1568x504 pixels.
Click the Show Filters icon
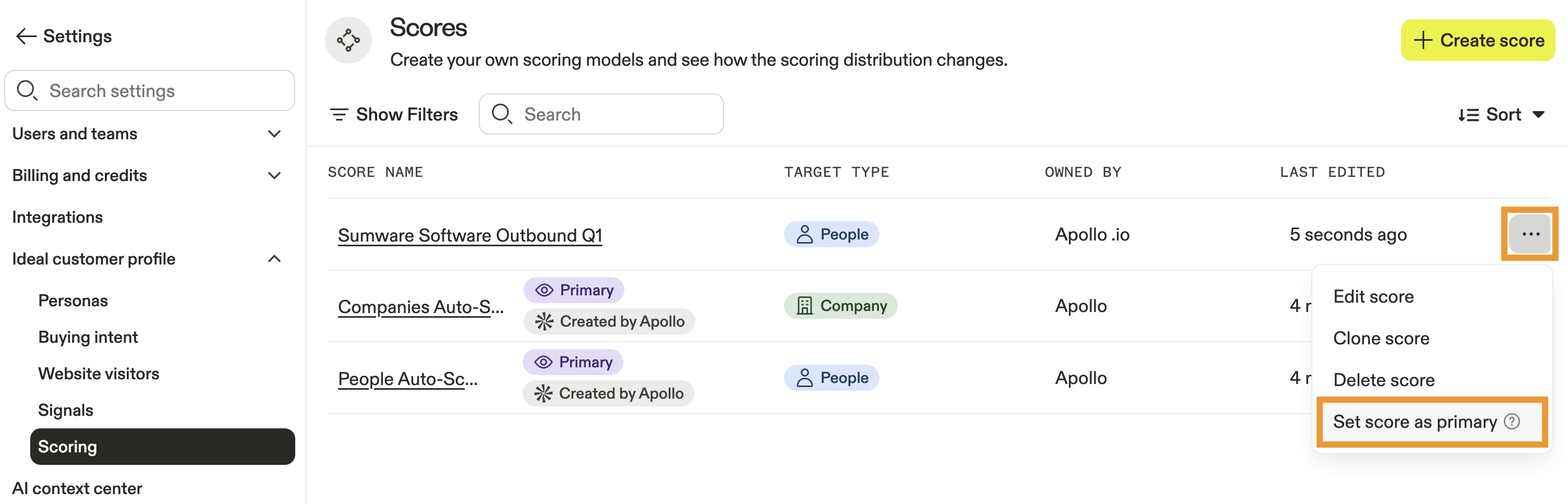tap(339, 114)
